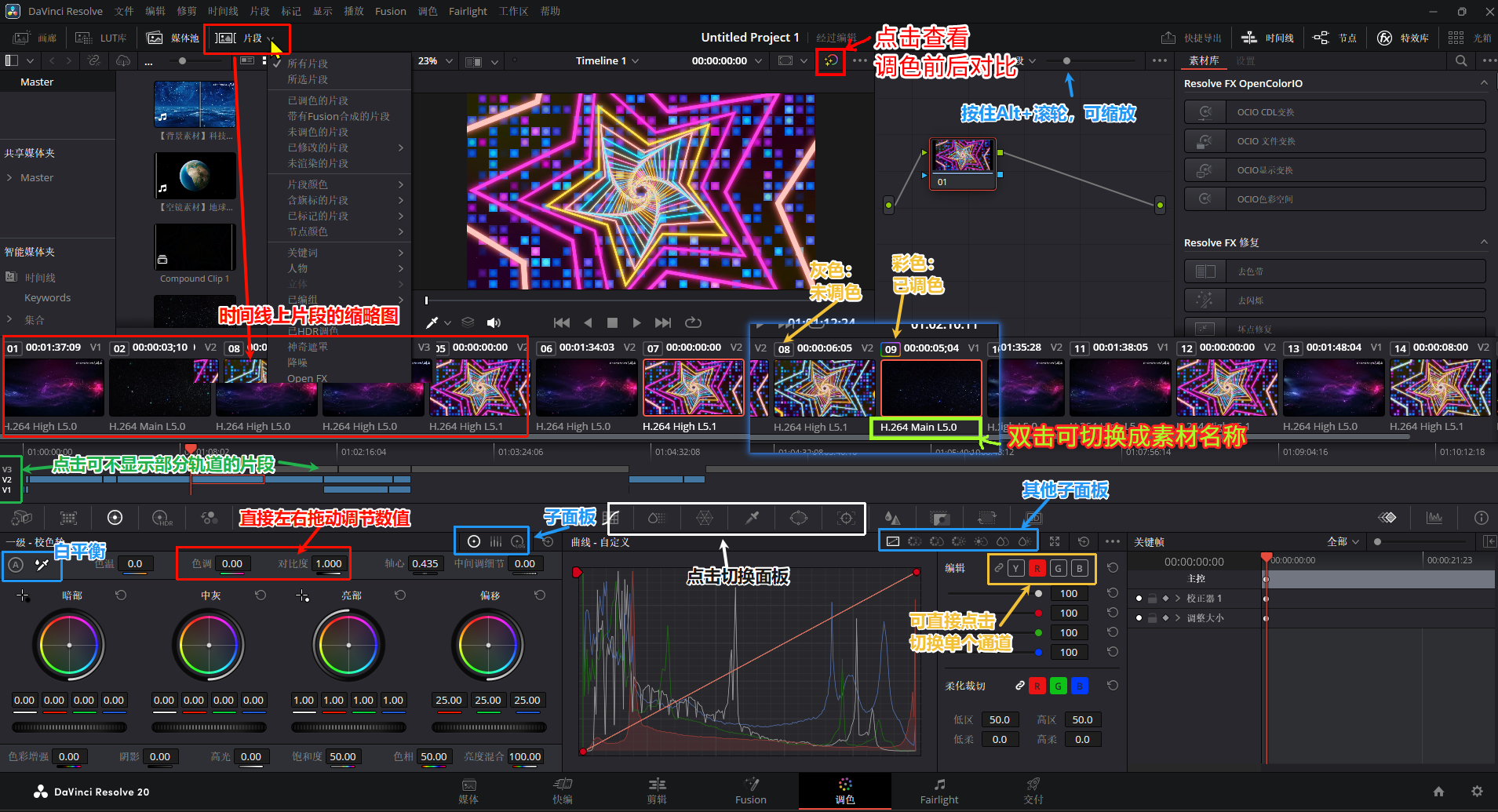Toggle the 特效库 effects library
The height and width of the screenshot is (812, 1498).
(1402, 38)
